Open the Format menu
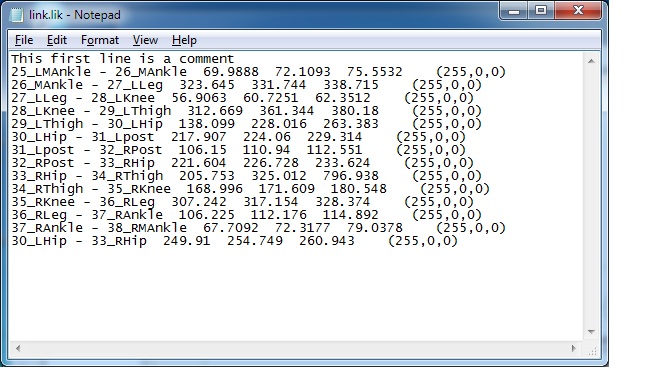This screenshot has width=652, height=384. (100, 40)
